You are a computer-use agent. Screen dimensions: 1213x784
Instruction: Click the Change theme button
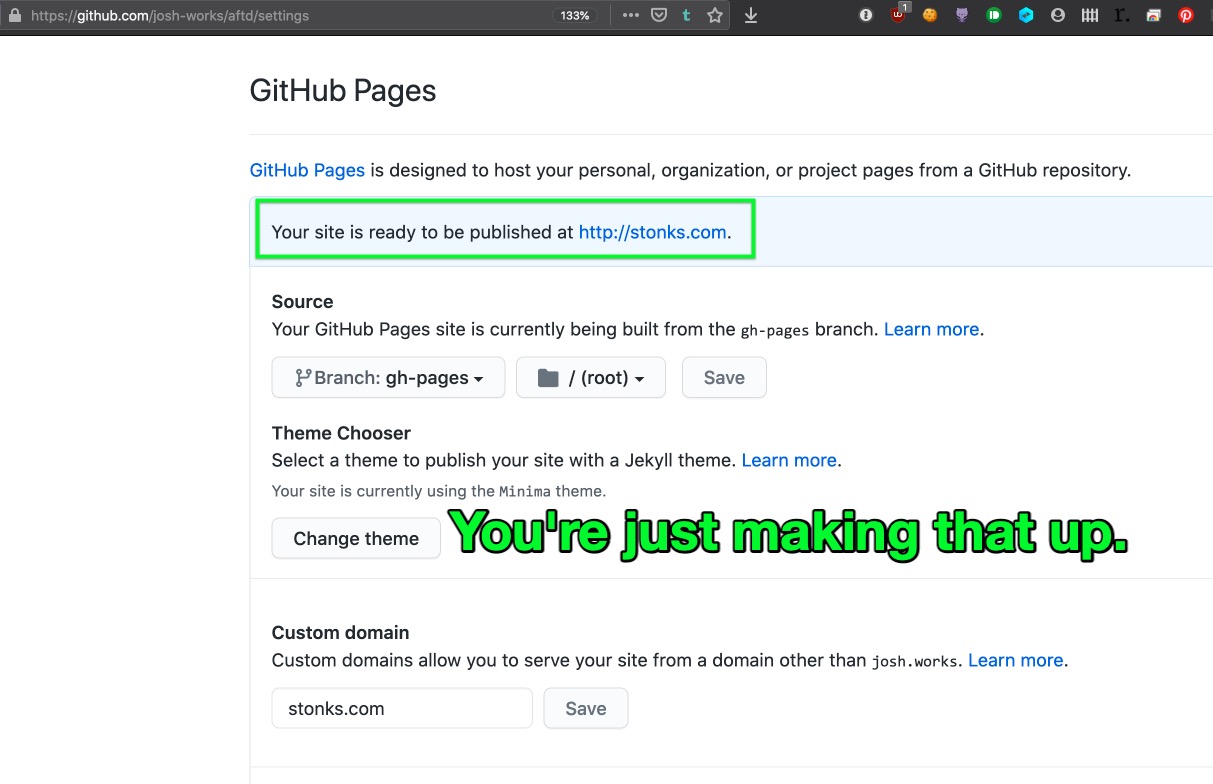pos(356,538)
